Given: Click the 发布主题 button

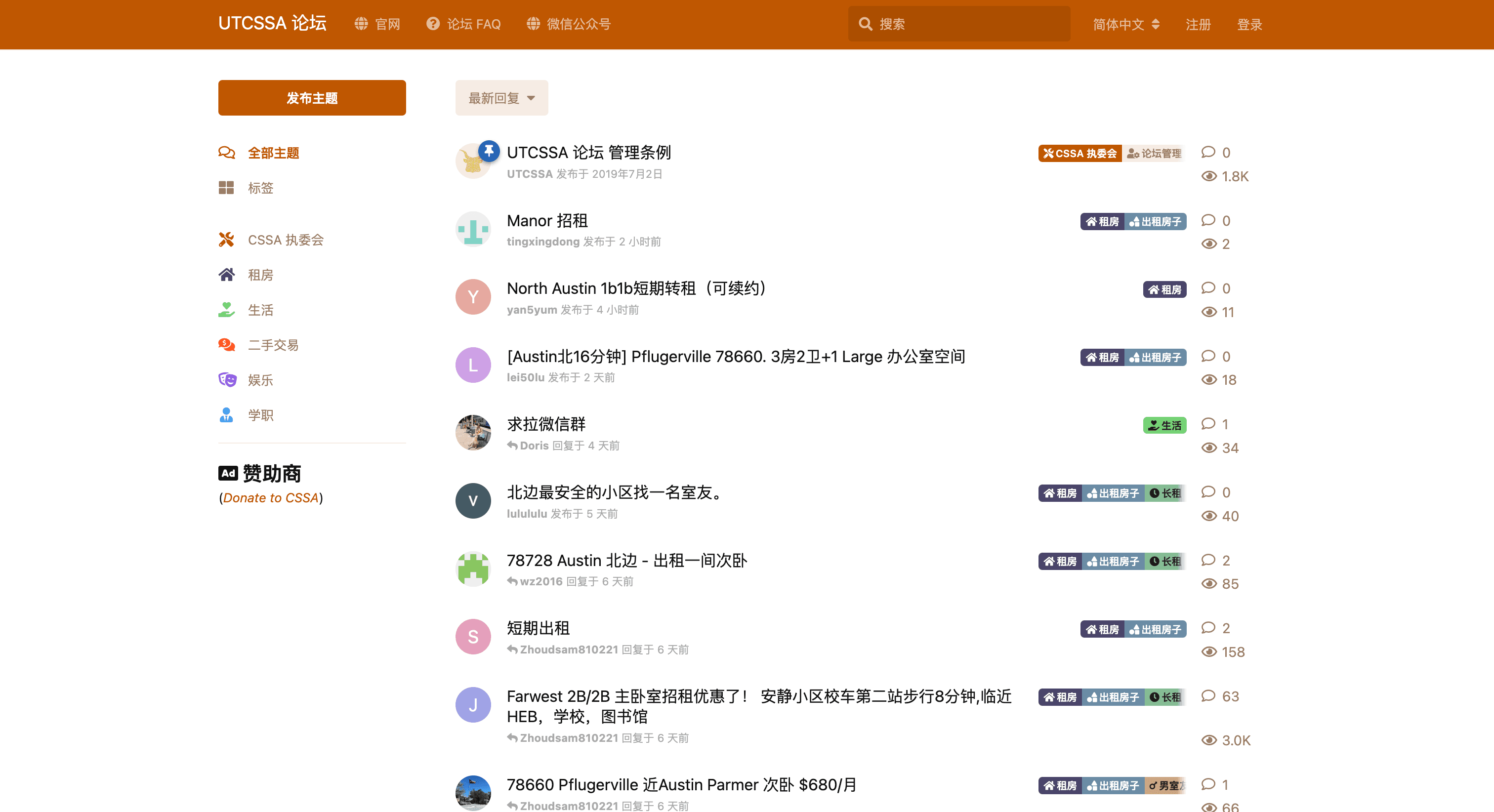Looking at the screenshot, I should click(311, 97).
